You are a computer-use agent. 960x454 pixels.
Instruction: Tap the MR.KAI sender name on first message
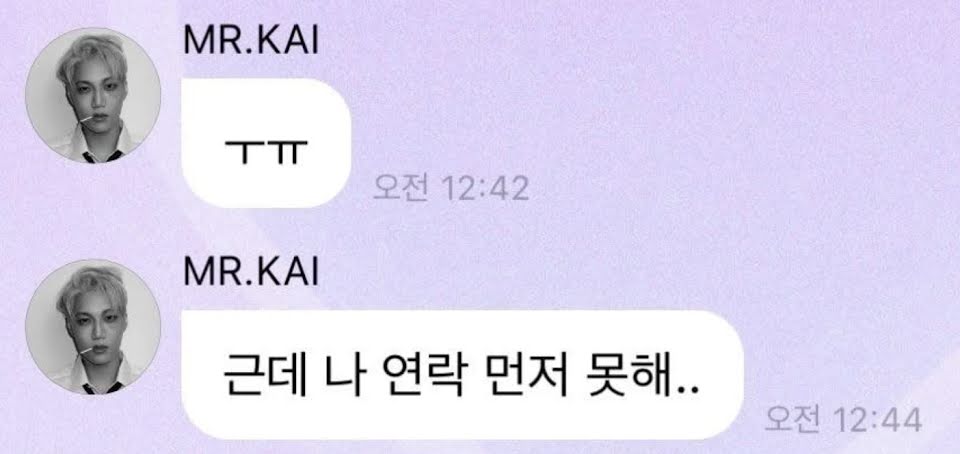tap(251, 40)
